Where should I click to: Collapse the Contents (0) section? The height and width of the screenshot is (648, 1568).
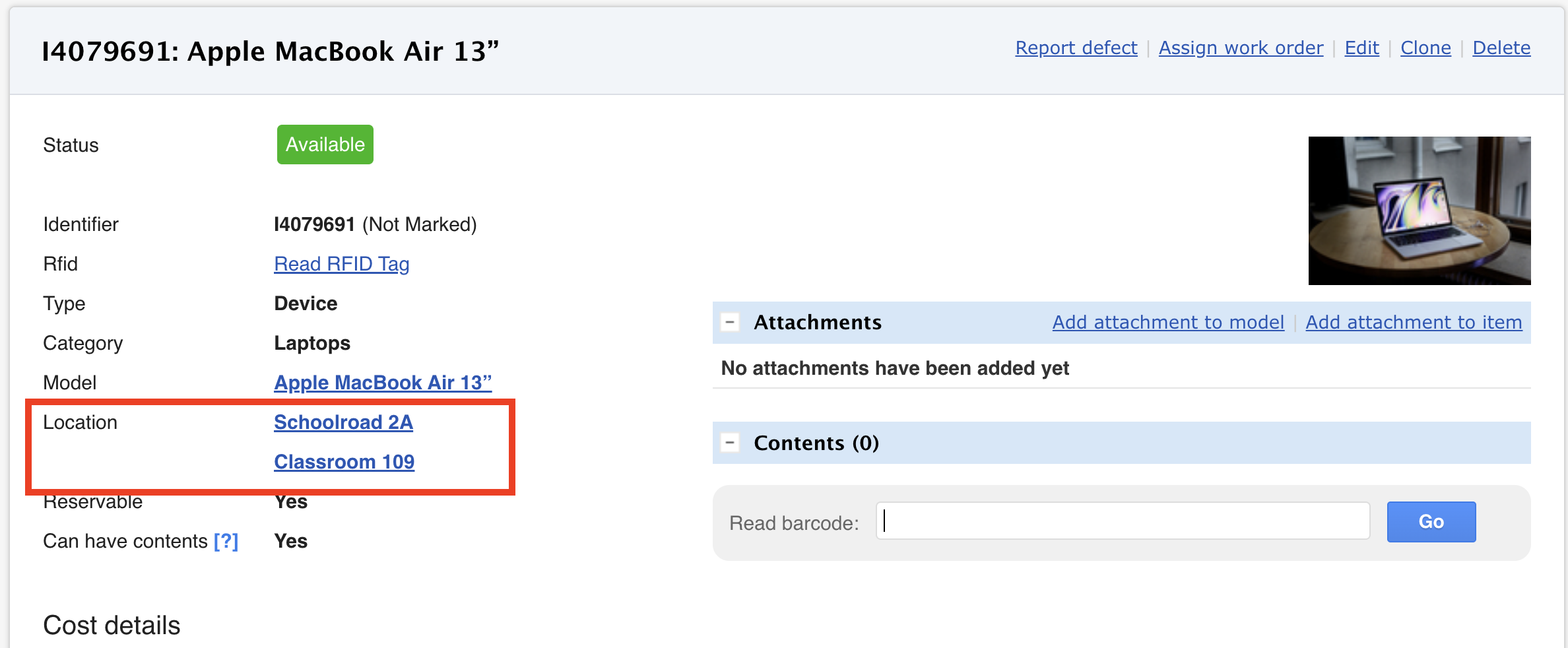pyautogui.click(x=730, y=443)
